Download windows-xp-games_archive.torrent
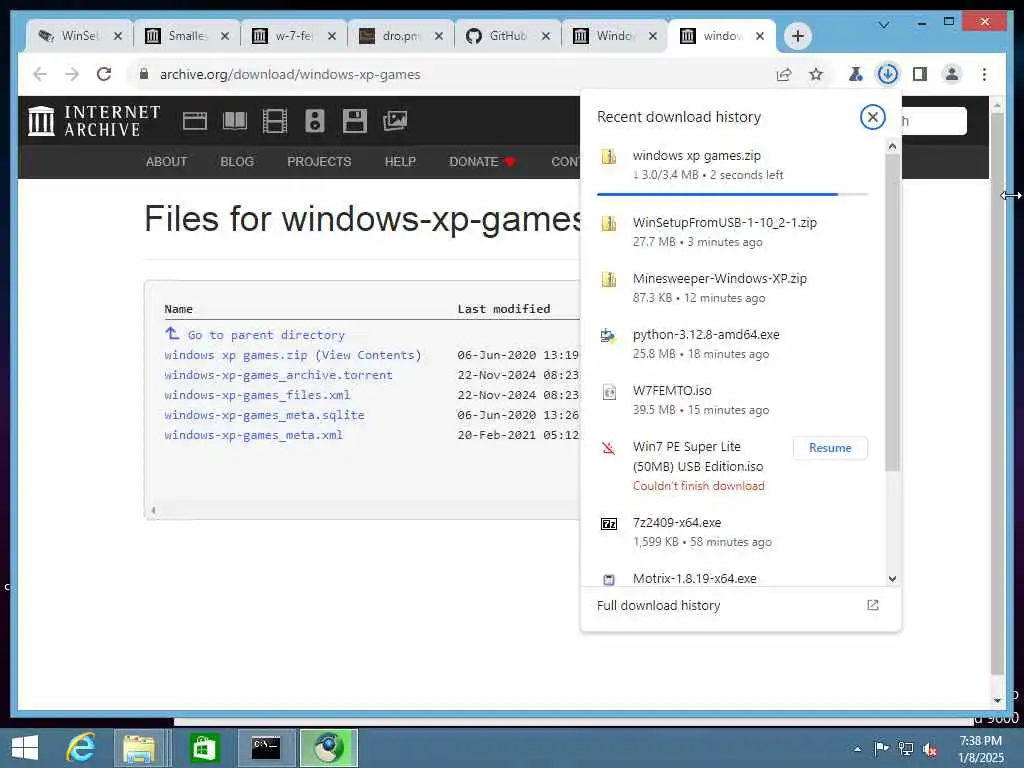This screenshot has height=768, width=1024. click(278, 375)
